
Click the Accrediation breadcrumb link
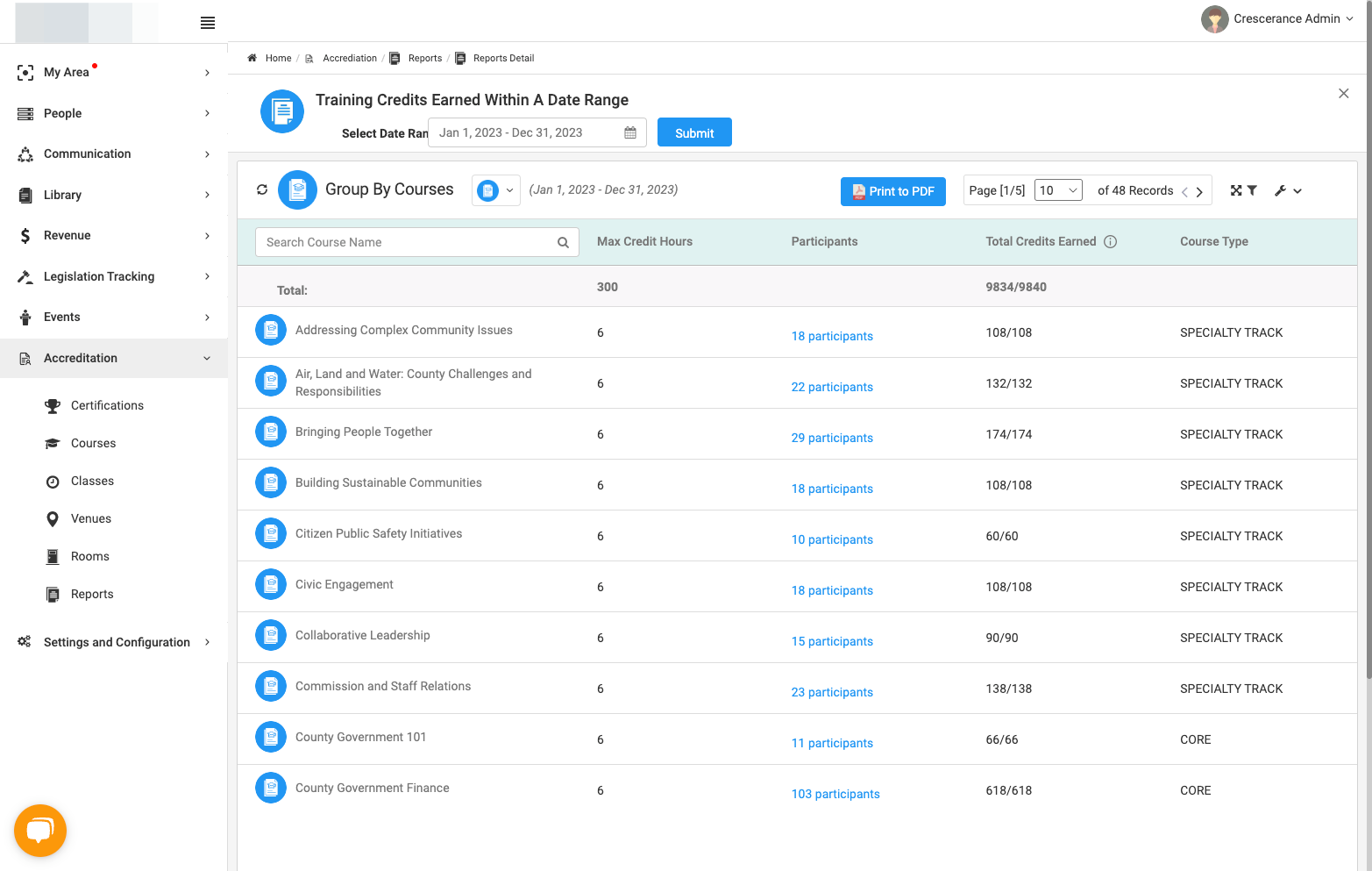(x=350, y=58)
